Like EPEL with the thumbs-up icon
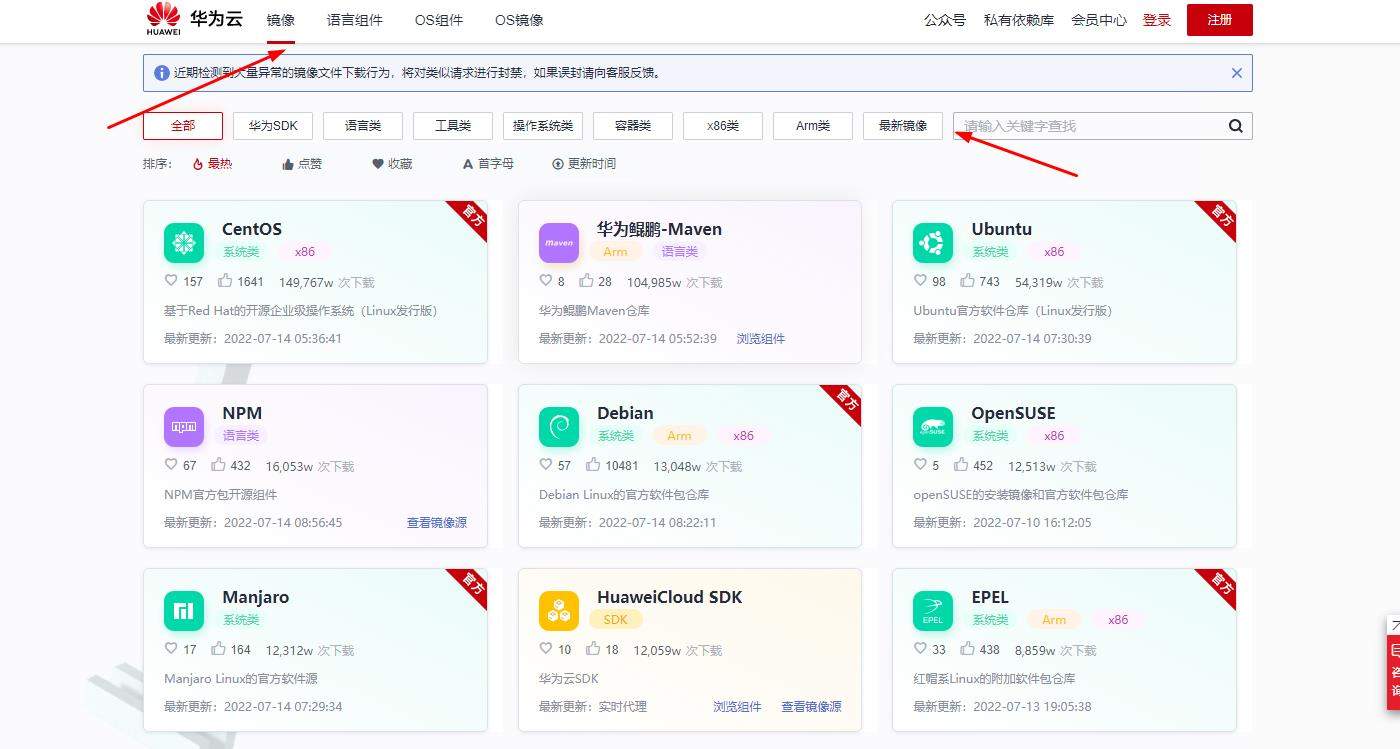Image resolution: width=1400 pixels, height=749 pixels. coord(967,649)
